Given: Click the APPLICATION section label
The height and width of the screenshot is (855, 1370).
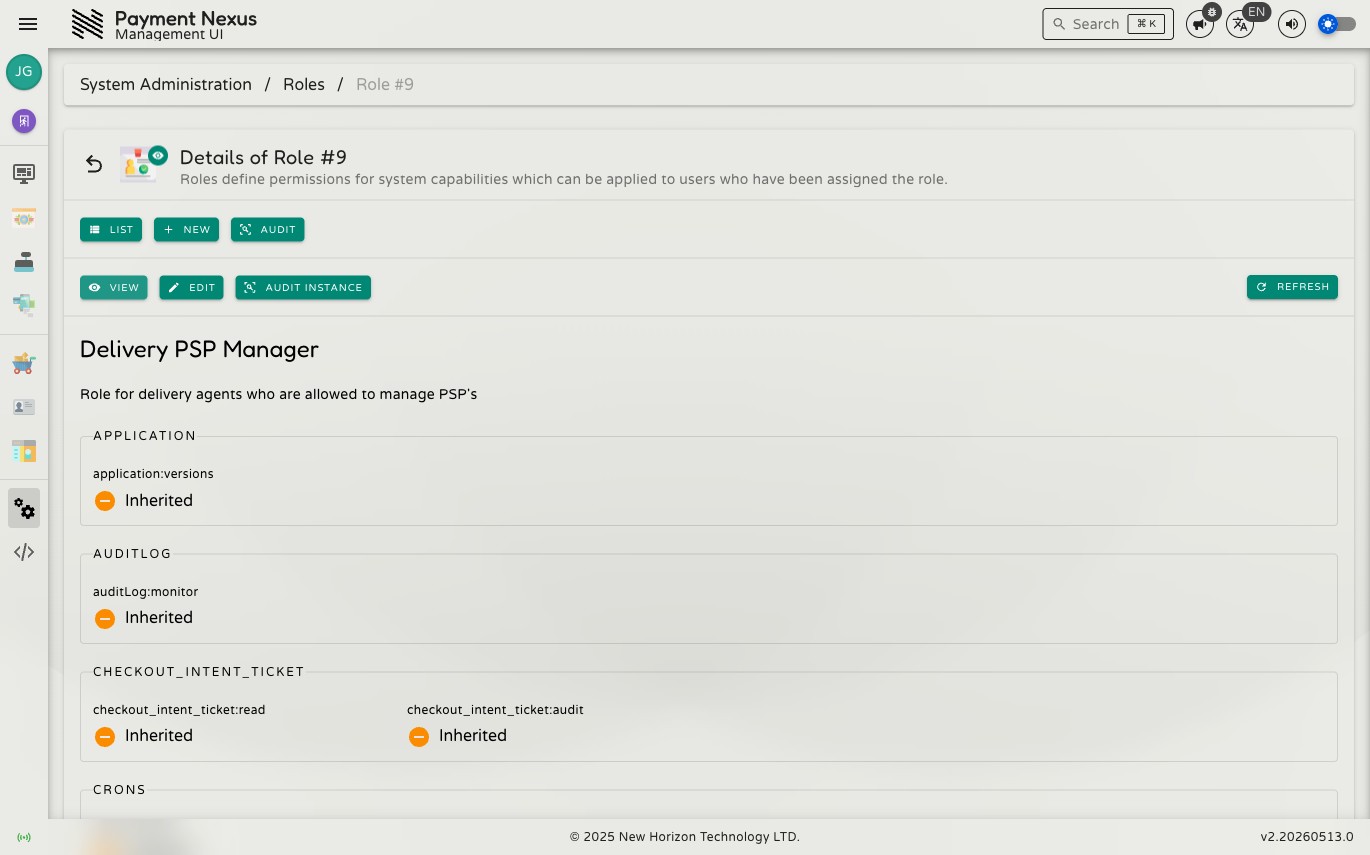Looking at the screenshot, I should click(145, 435).
